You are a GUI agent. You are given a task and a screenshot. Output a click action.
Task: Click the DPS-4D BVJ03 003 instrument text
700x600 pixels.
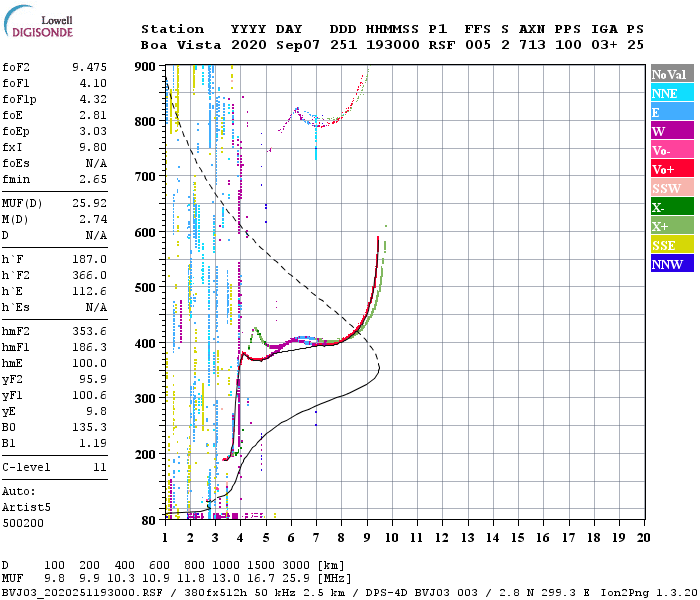click(x=421, y=592)
